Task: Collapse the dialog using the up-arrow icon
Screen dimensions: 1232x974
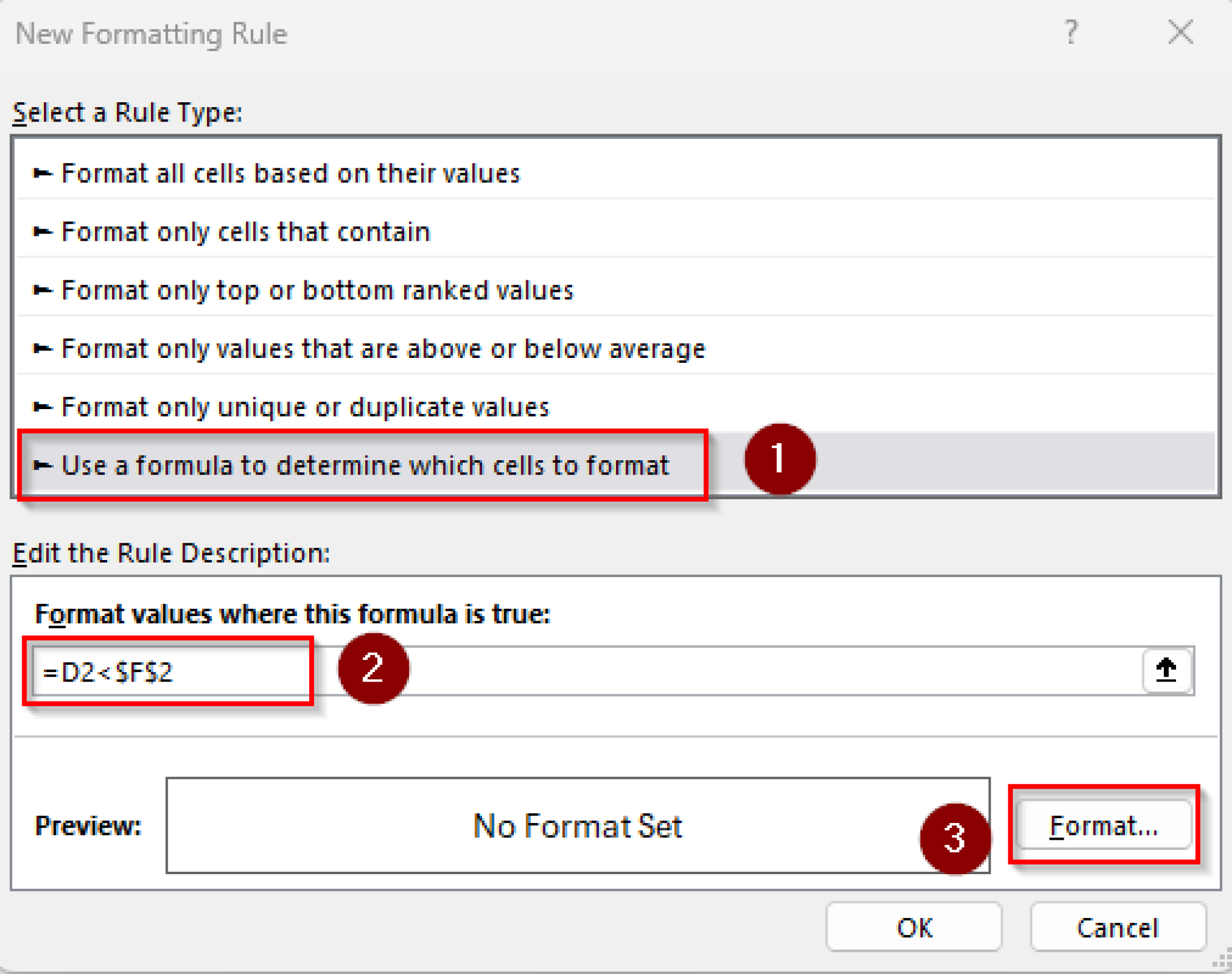Action: [x=1166, y=670]
